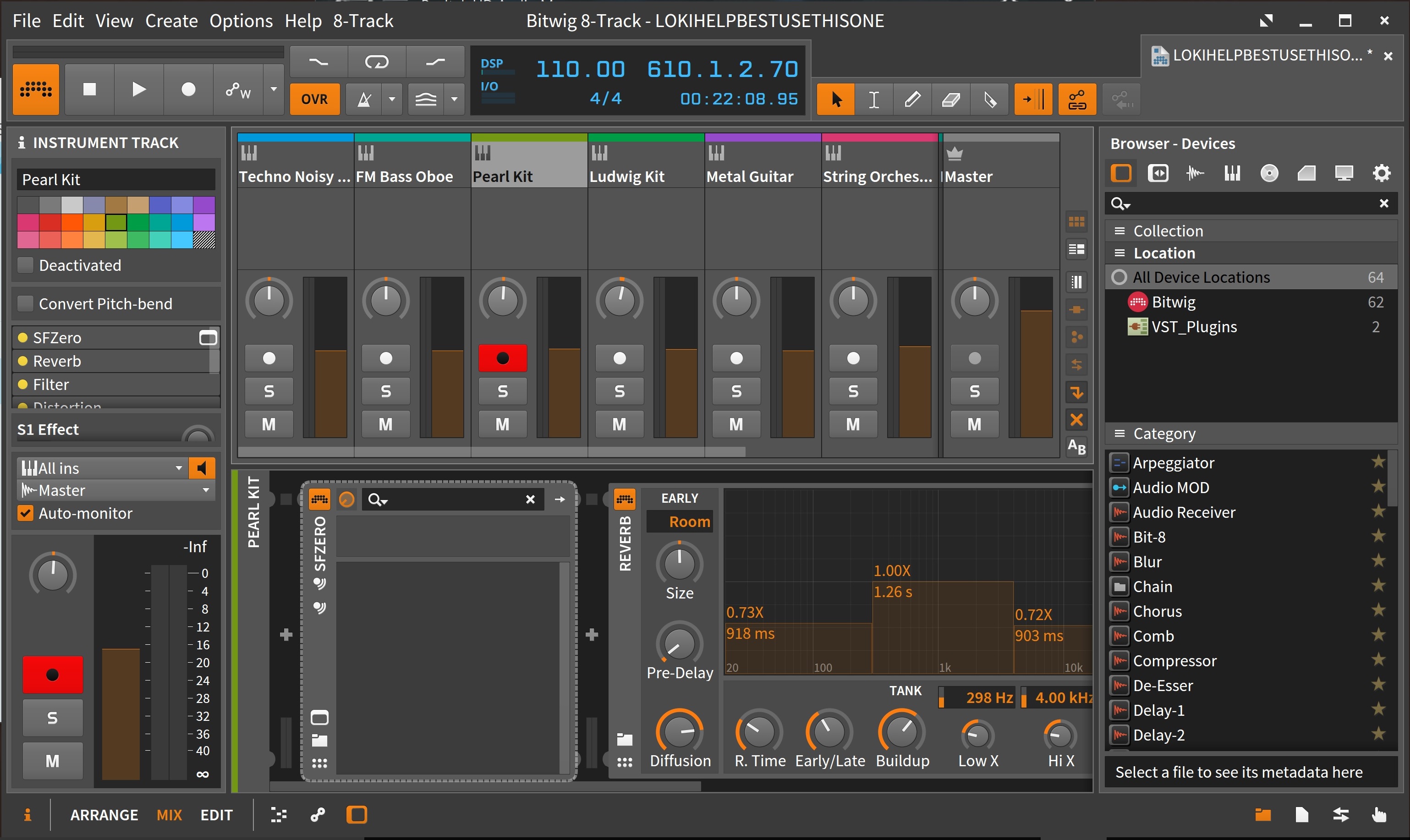Show samples waveform filter in Browser
Viewport: 1410px width, 840px height.
[1195, 173]
